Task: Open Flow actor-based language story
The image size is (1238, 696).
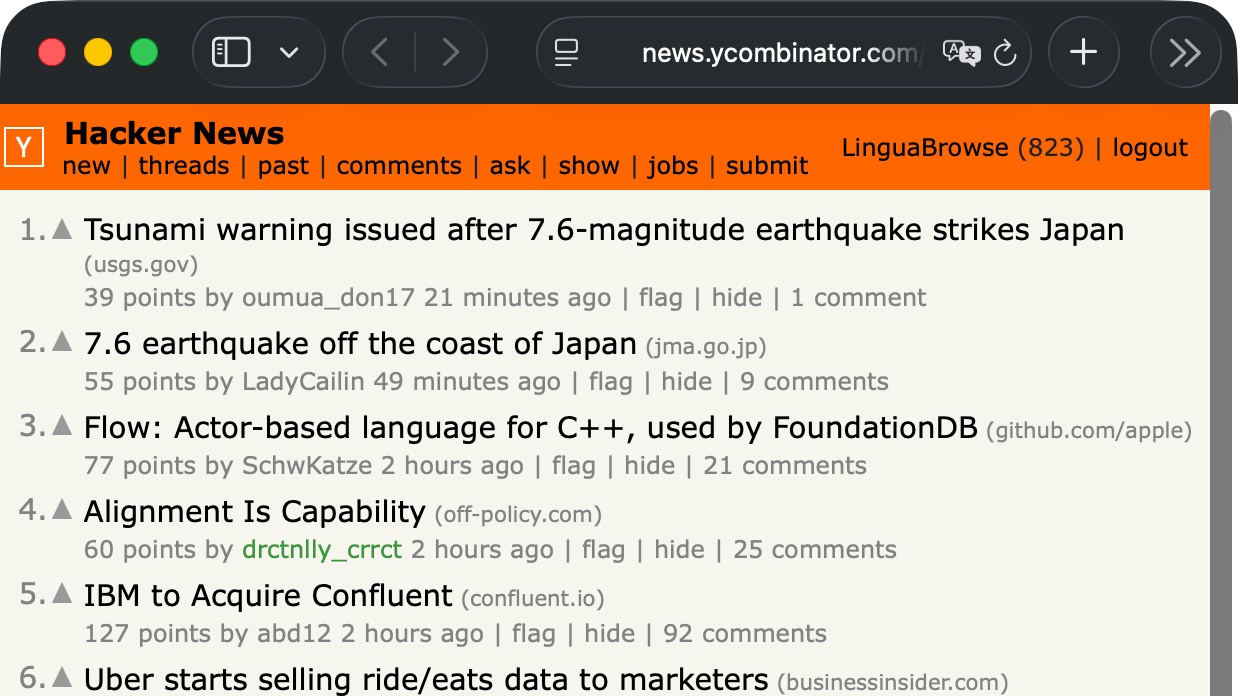Action: (x=530, y=428)
